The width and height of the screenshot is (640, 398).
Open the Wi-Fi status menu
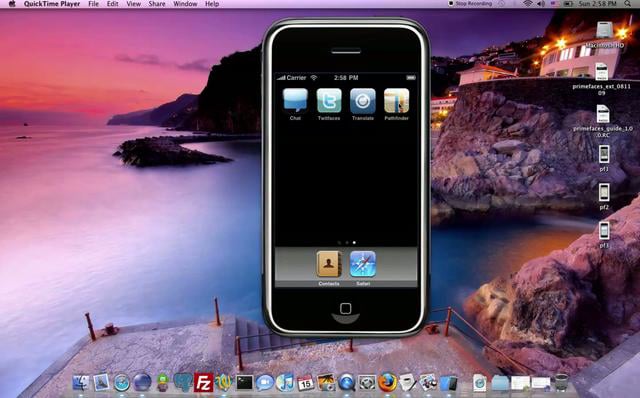[x=528, y=4]
